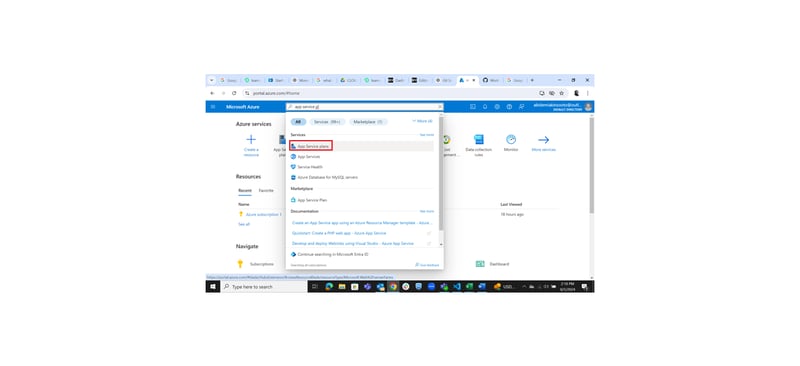This screenshot has width=800, height=366.
Task: Open a new browser tab
Action: [532, 80]
